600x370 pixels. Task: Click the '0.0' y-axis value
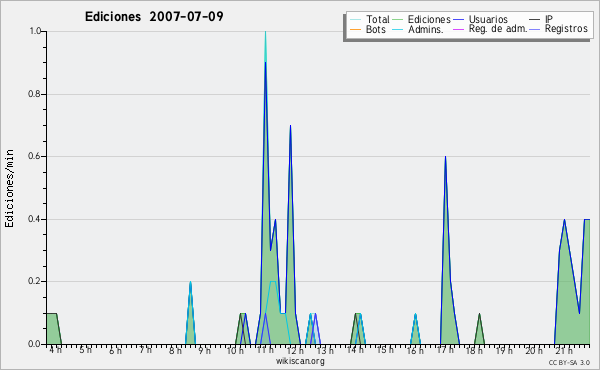point(35,344)
